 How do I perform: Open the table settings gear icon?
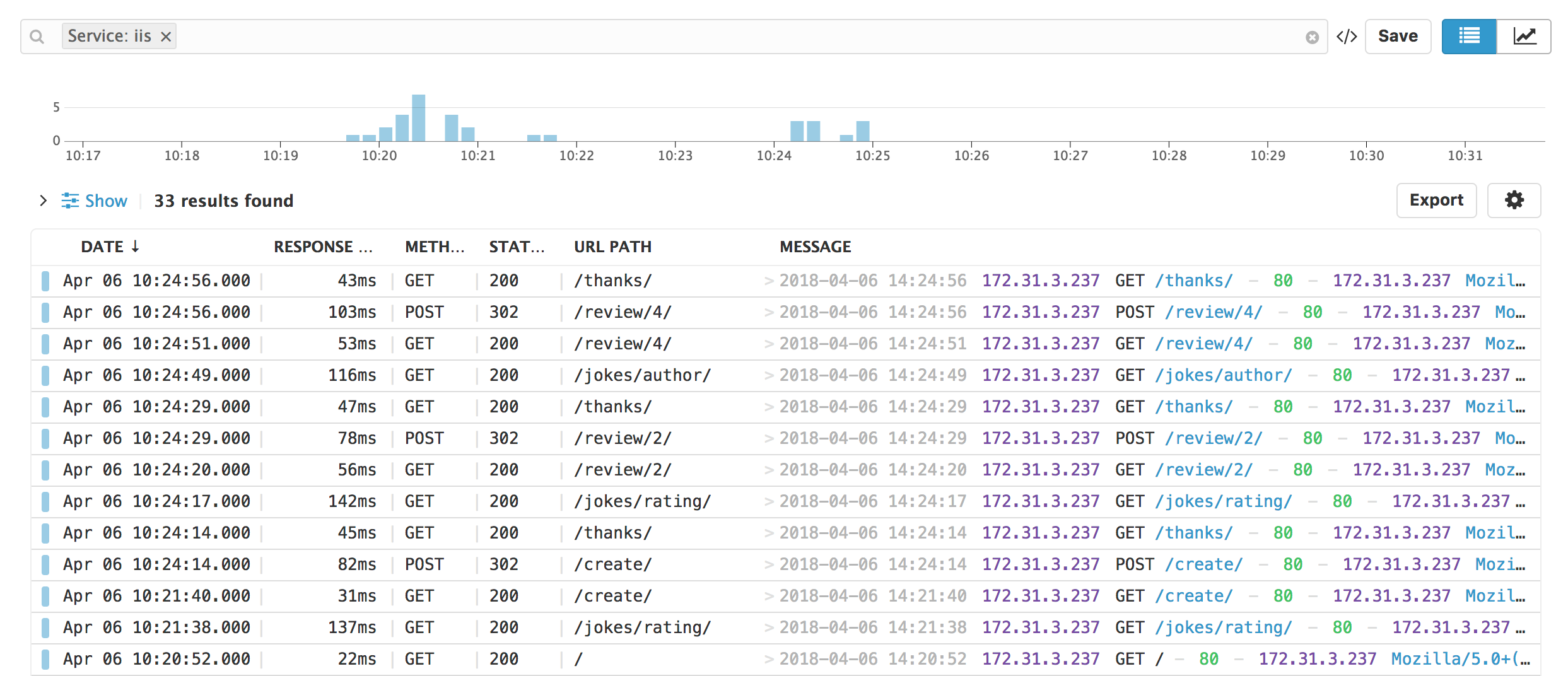coord(1514,201)
